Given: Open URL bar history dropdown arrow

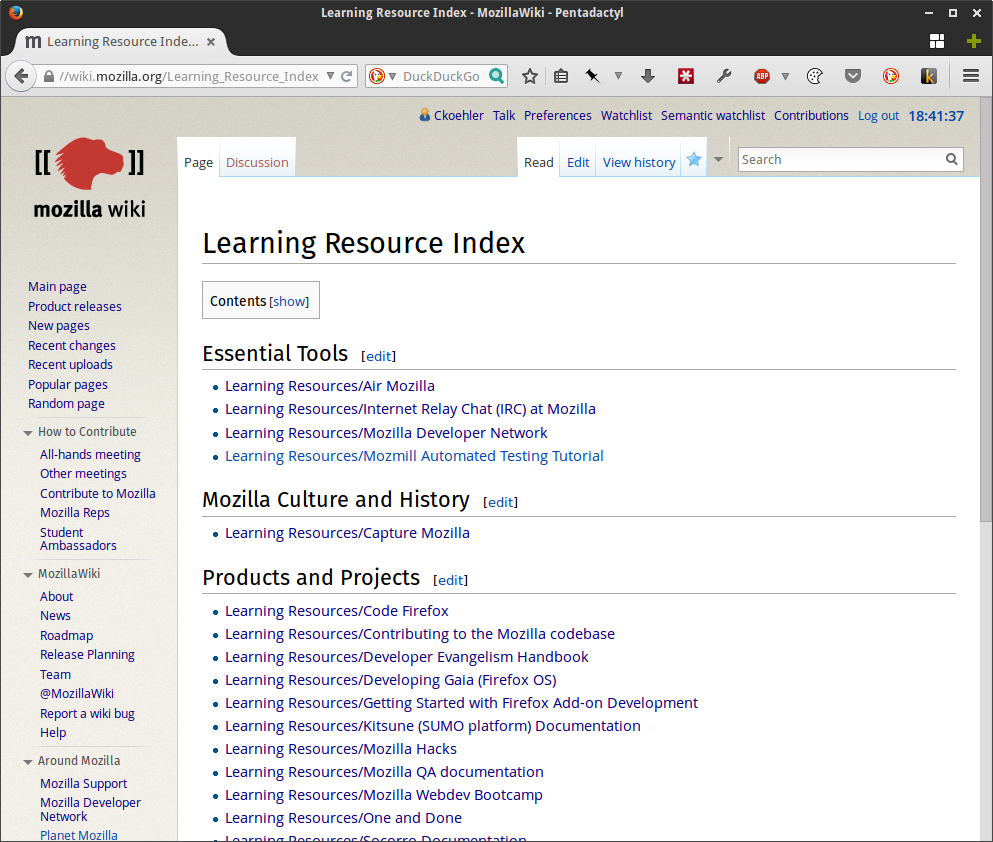Looking at the screenshot, I should (x=330, y=76).
